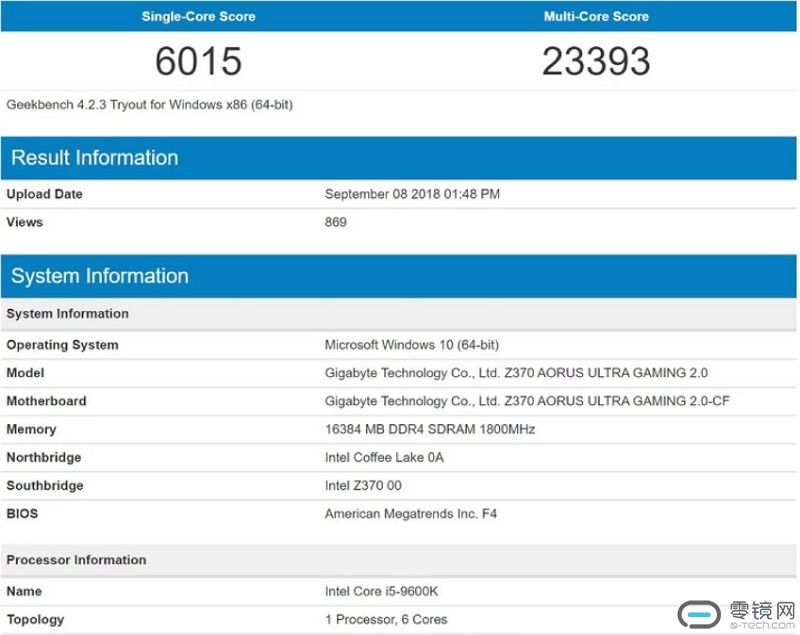Select the multi-core score value 23393
The image size is (800, 635).
[x=596, y=62]
